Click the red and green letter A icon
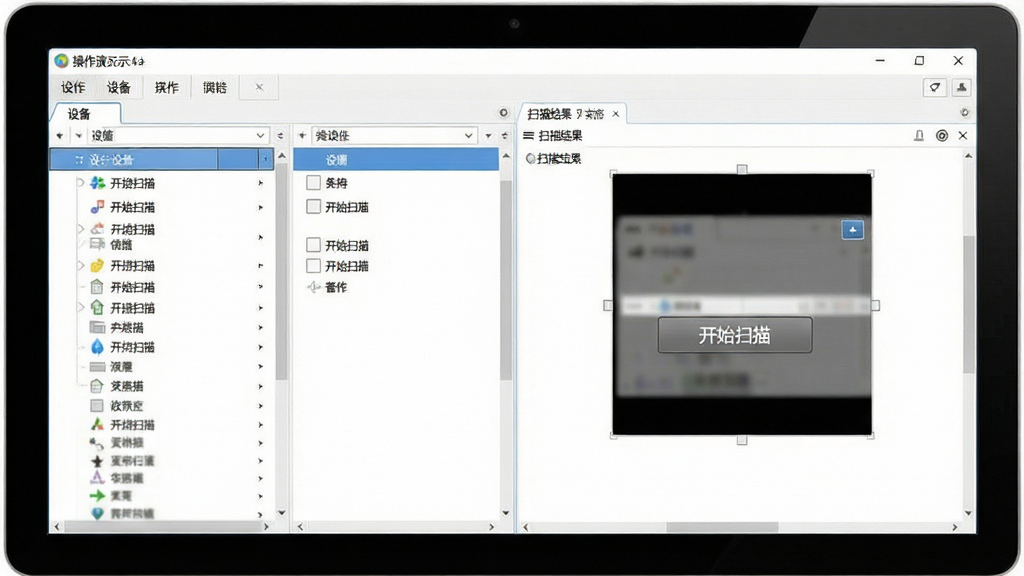This screenshot has width=1024, height=576. coord(97,424)
